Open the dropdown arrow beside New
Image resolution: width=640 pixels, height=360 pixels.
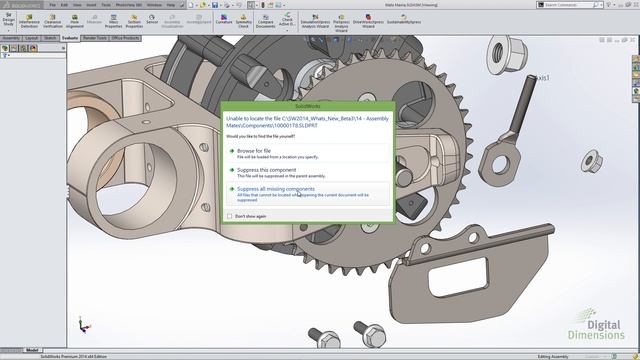point(196,5)
